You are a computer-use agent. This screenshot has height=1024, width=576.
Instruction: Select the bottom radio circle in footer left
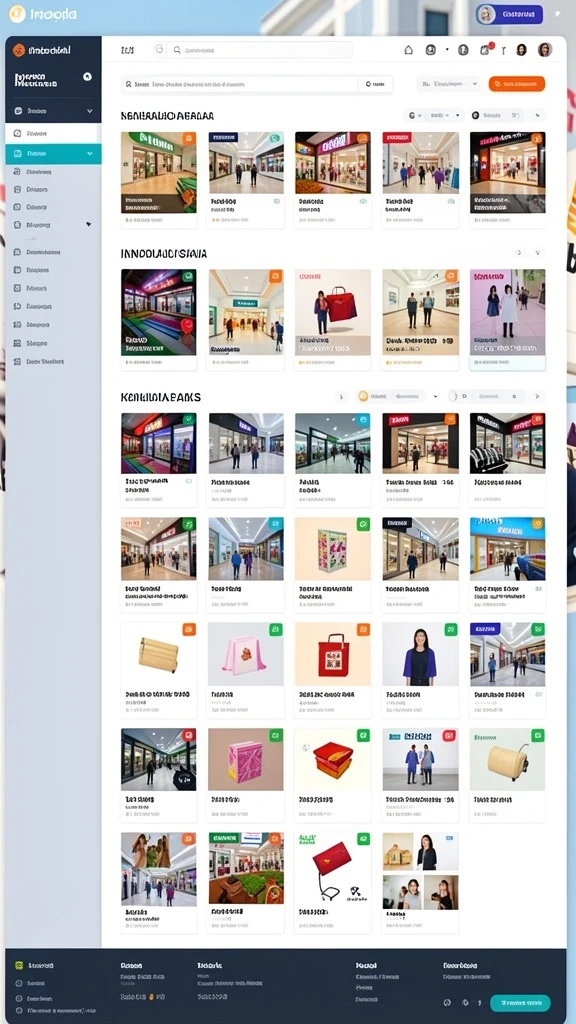pyautogui.click(x=19, y=1011)
